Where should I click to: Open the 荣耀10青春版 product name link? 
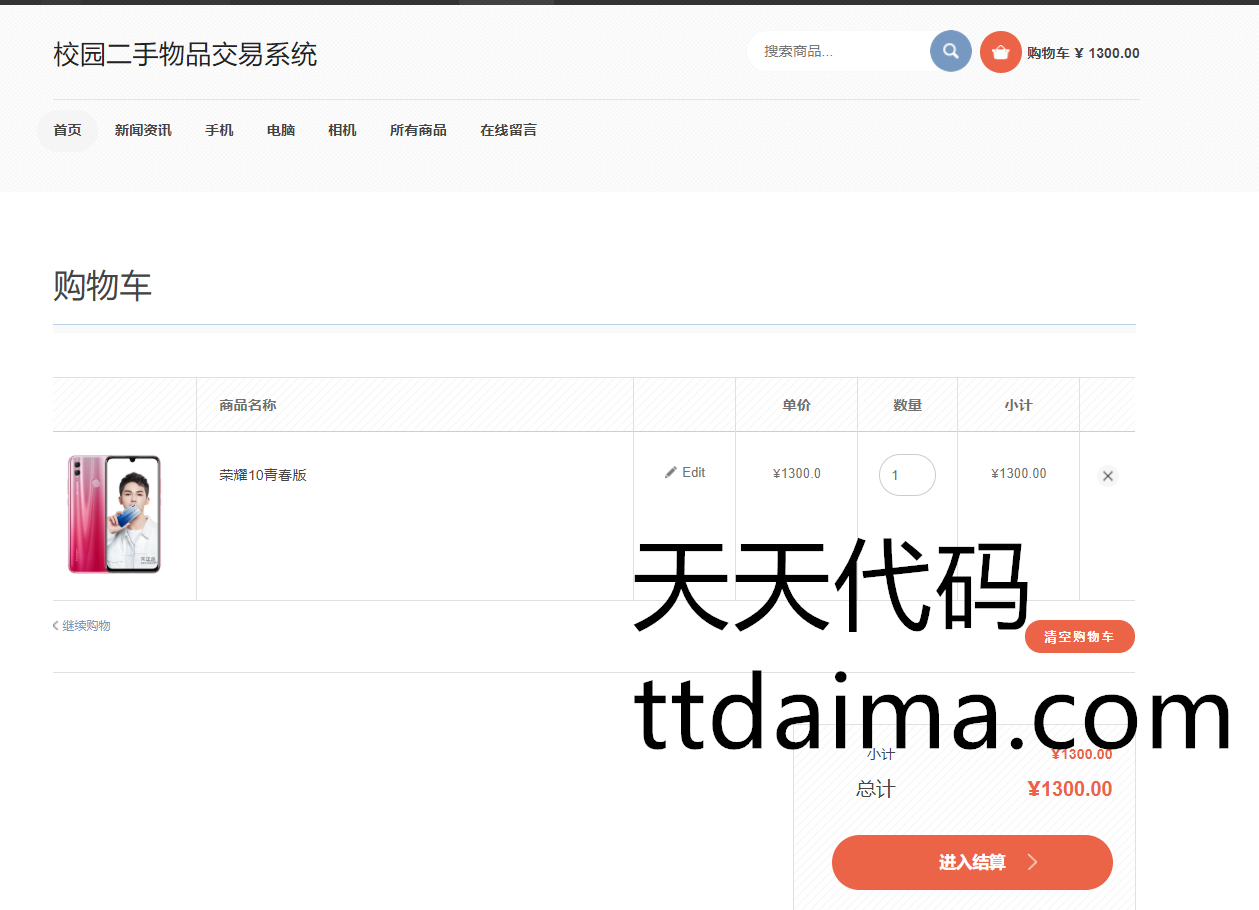click(x=263, y=475)
